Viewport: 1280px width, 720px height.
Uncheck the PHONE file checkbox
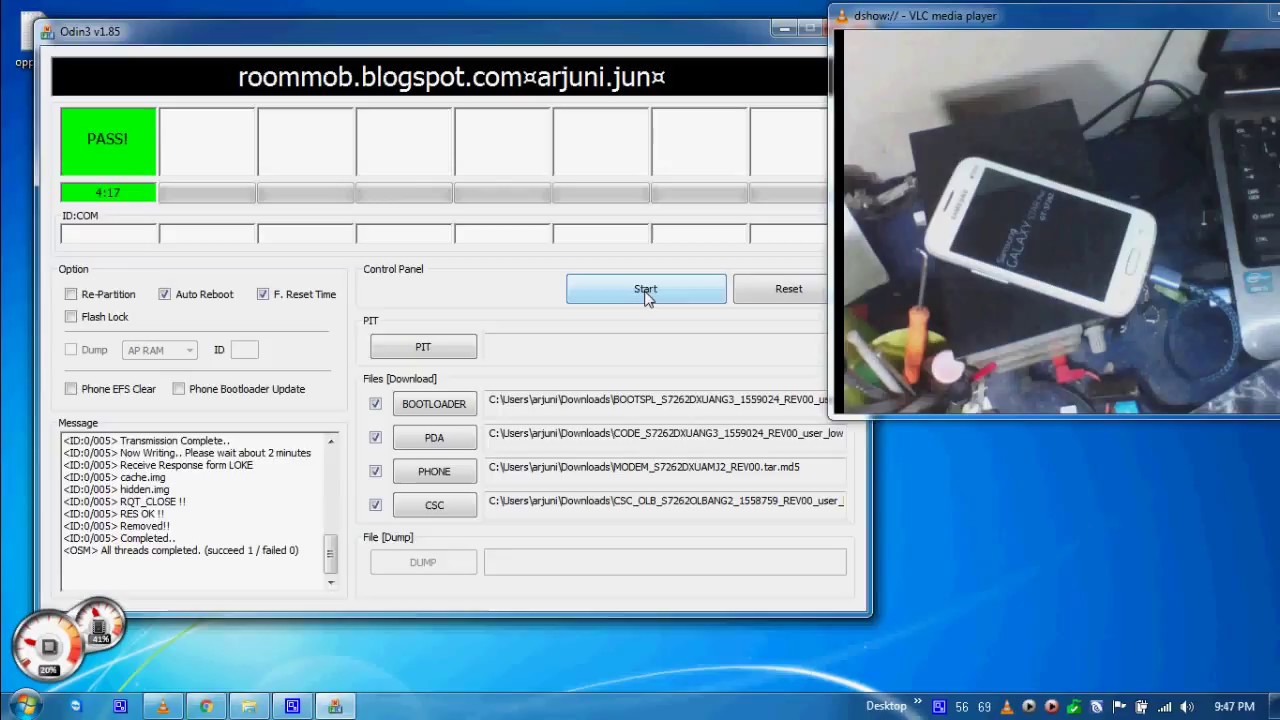pyautogui.click(x=375, y=471)
